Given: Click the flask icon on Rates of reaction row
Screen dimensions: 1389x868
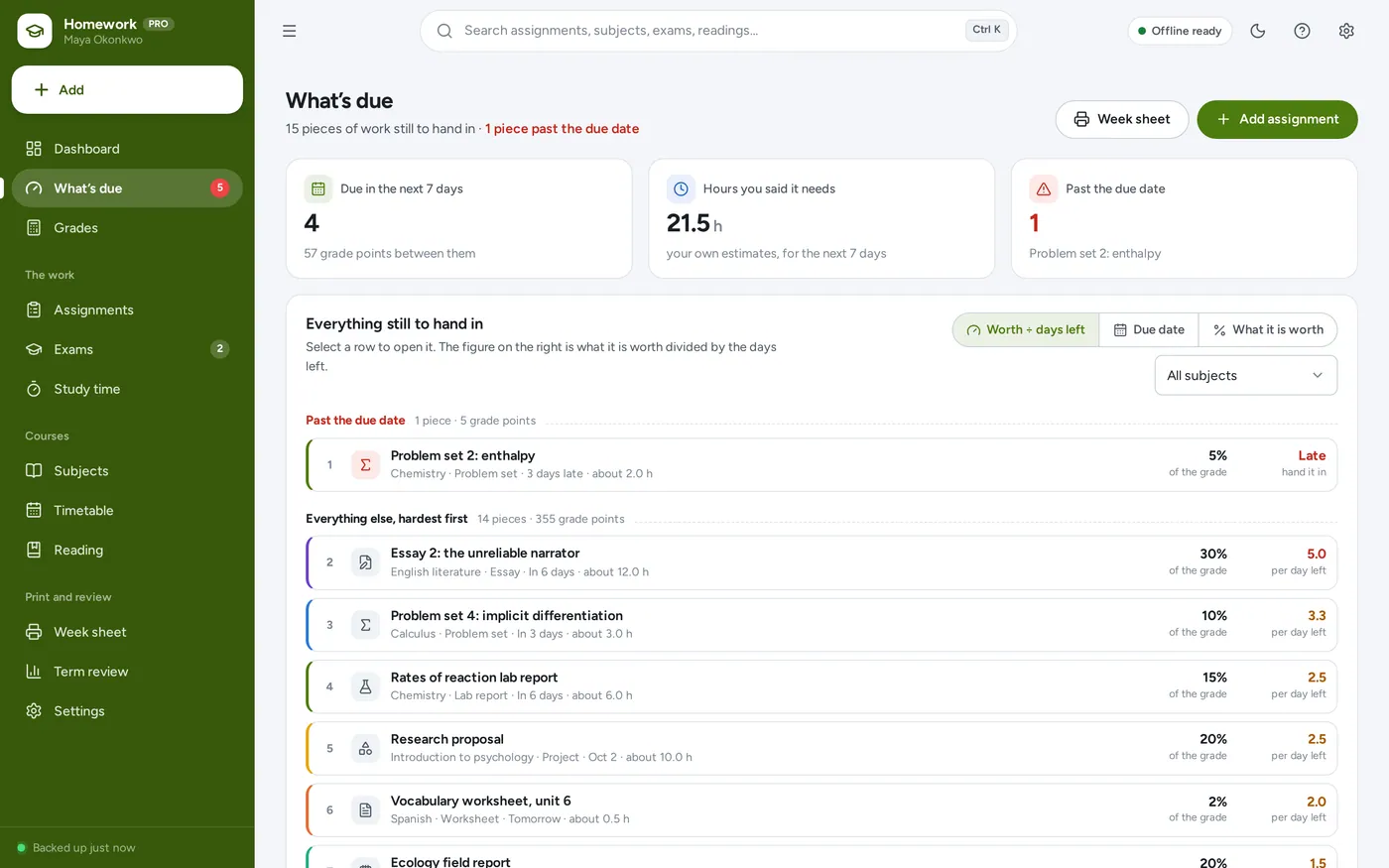Looking at the screenshot, I should 365,686.
